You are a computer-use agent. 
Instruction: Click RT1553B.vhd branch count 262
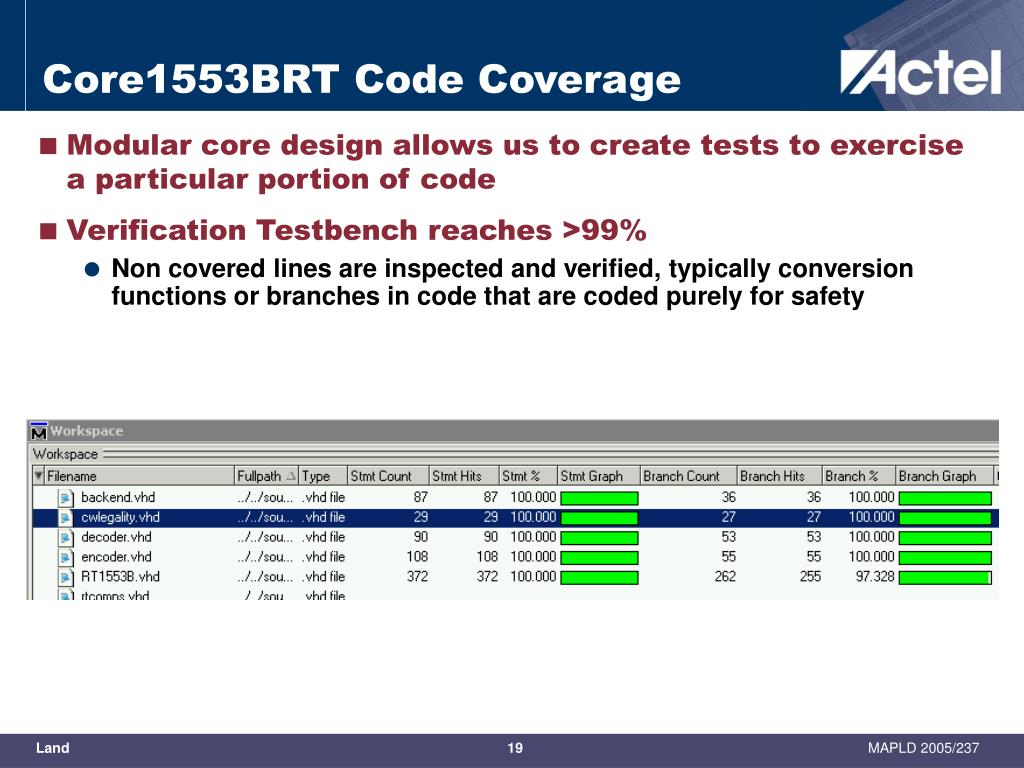coord(725,577)
